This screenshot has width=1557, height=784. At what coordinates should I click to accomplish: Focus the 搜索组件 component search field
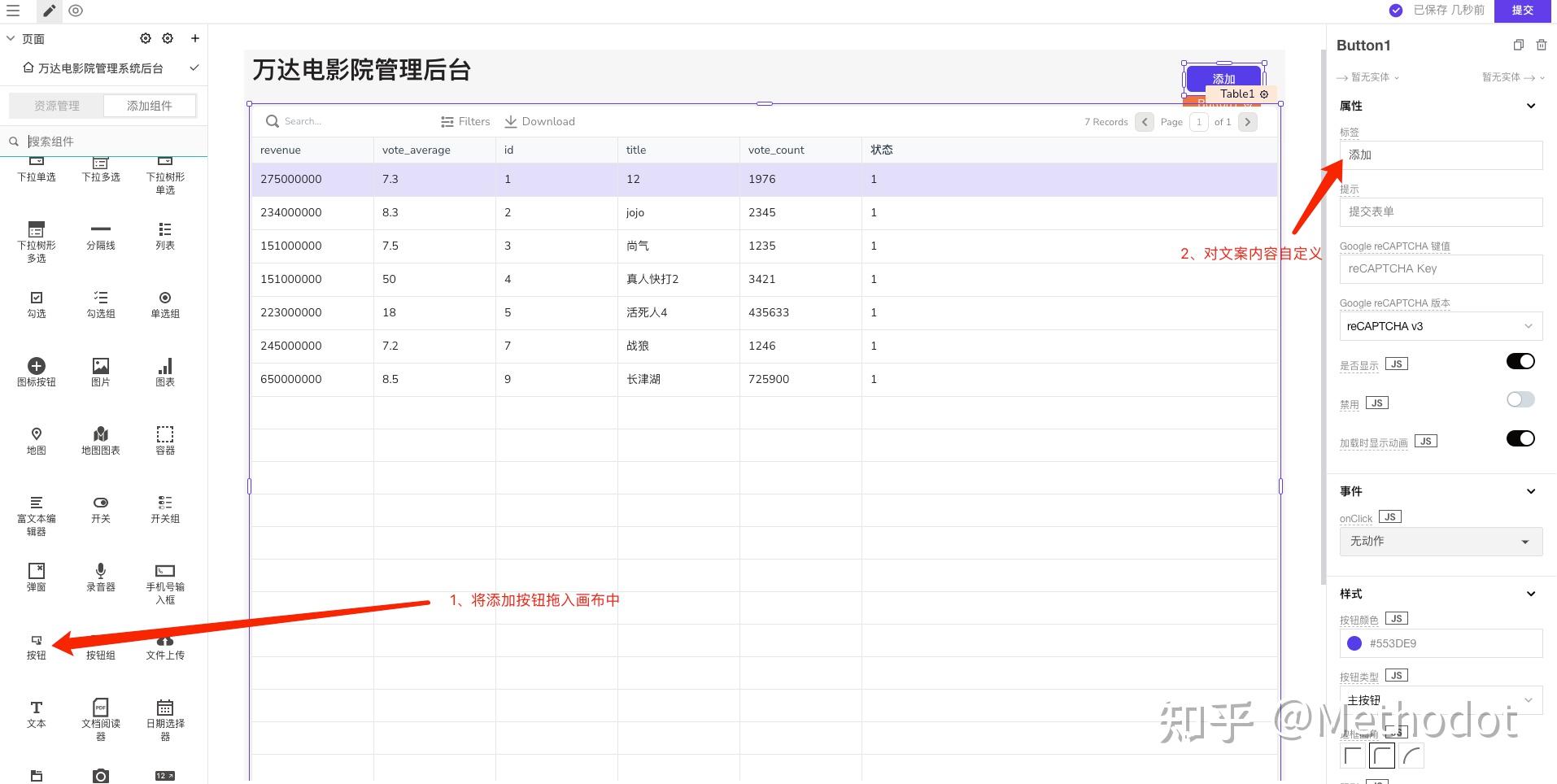point(106,142)
